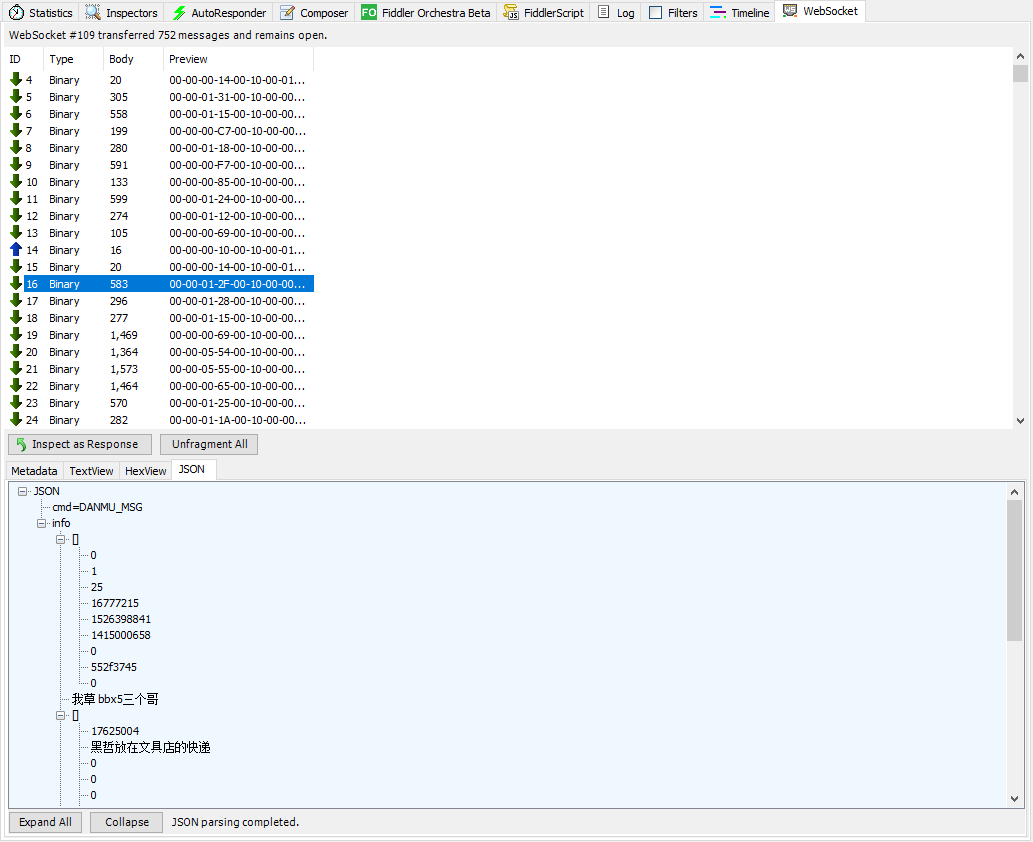Select message row 21 with body 1,573
1033x842 pixels.
click(x=160, y=369)
